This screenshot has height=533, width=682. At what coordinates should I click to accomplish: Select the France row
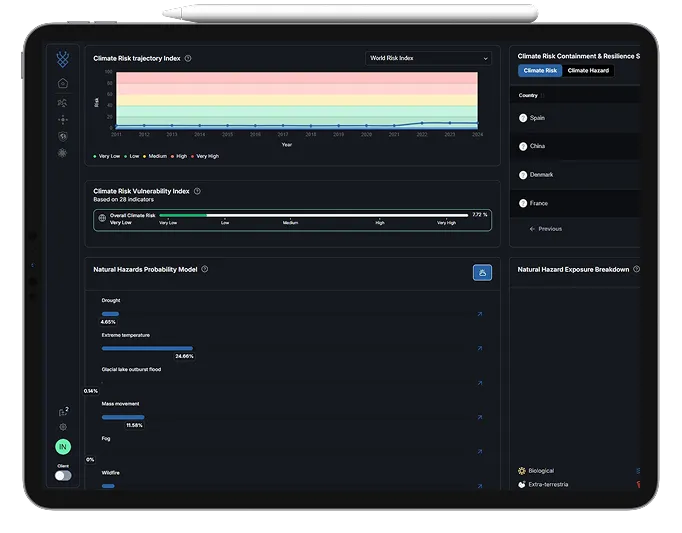(x=575, y=203)
